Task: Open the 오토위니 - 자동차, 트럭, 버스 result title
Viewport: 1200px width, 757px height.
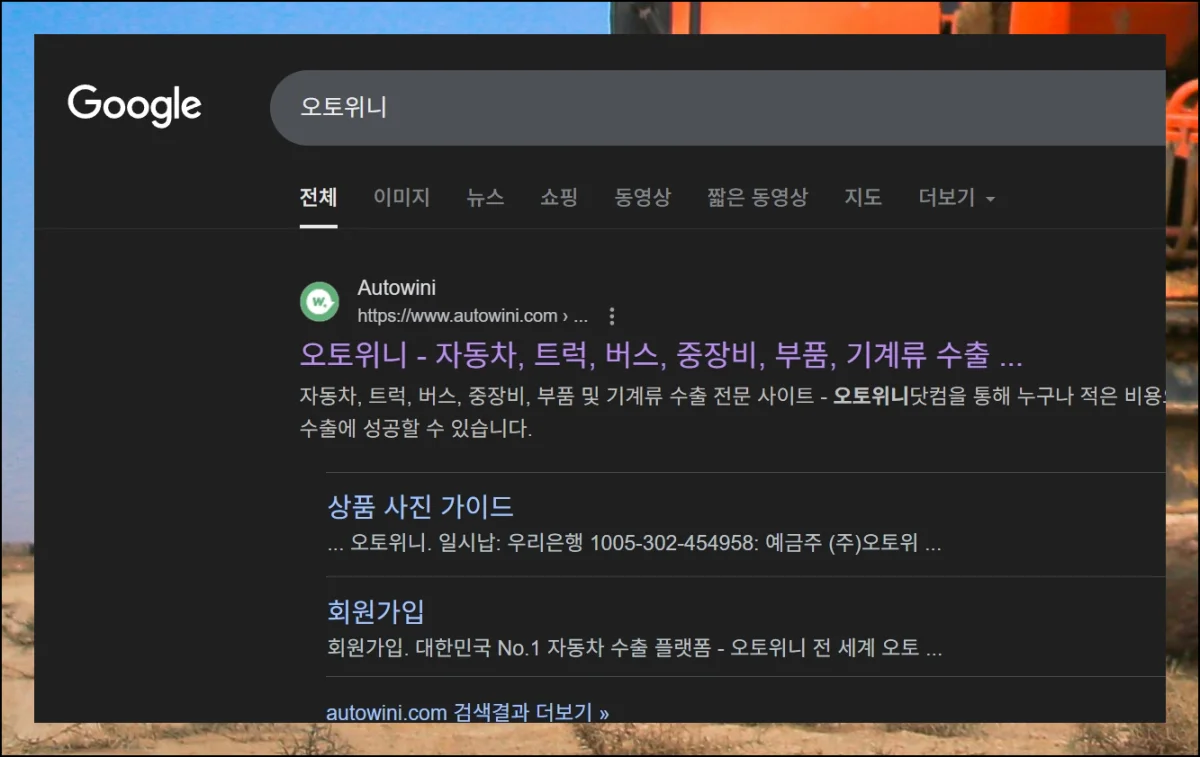Action: click(661, 354)
